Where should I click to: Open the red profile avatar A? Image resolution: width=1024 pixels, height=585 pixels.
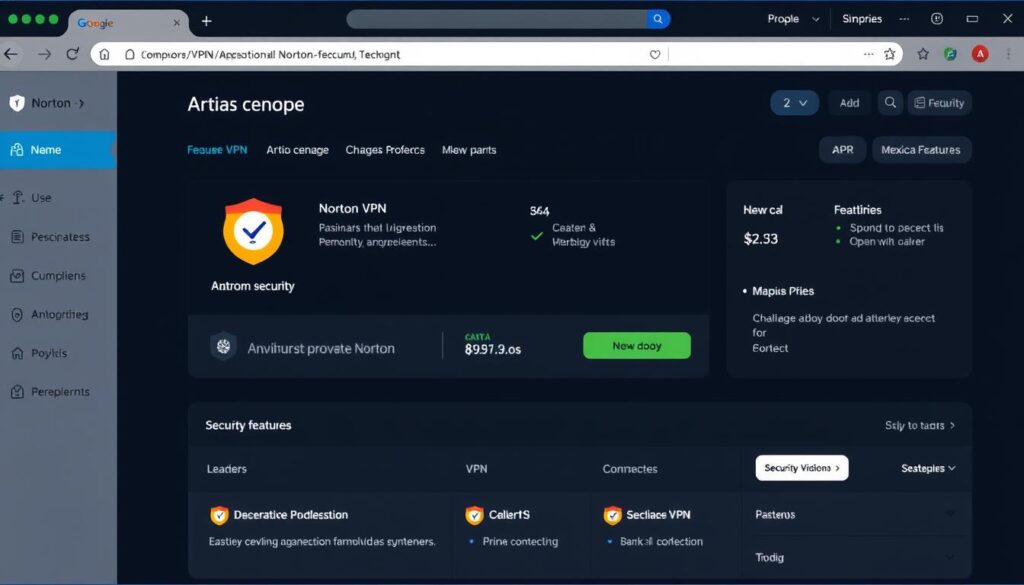click(x=980, y=54)
